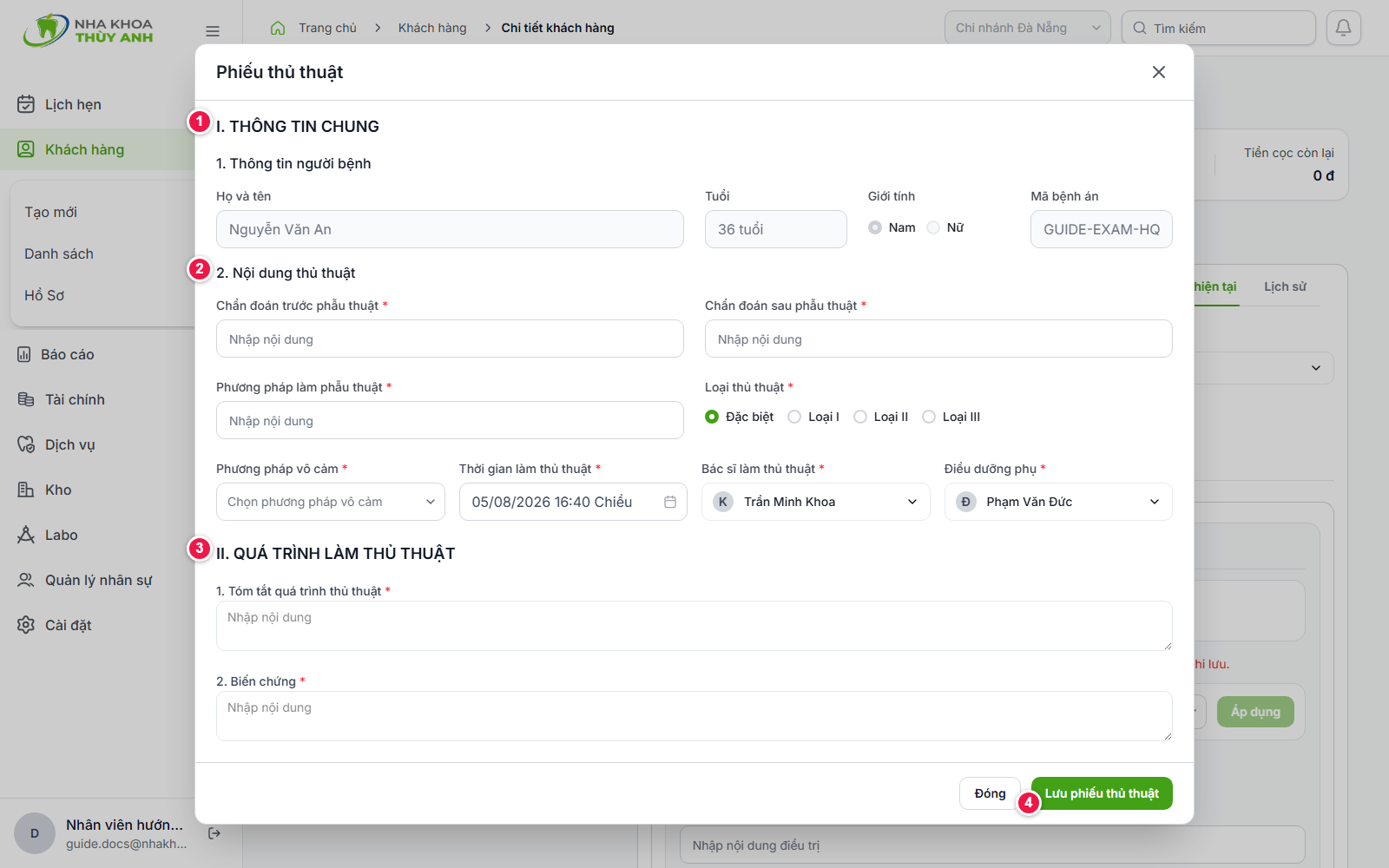
Task: Select the Nữ gender radio
Action: (x=933, y=227)
